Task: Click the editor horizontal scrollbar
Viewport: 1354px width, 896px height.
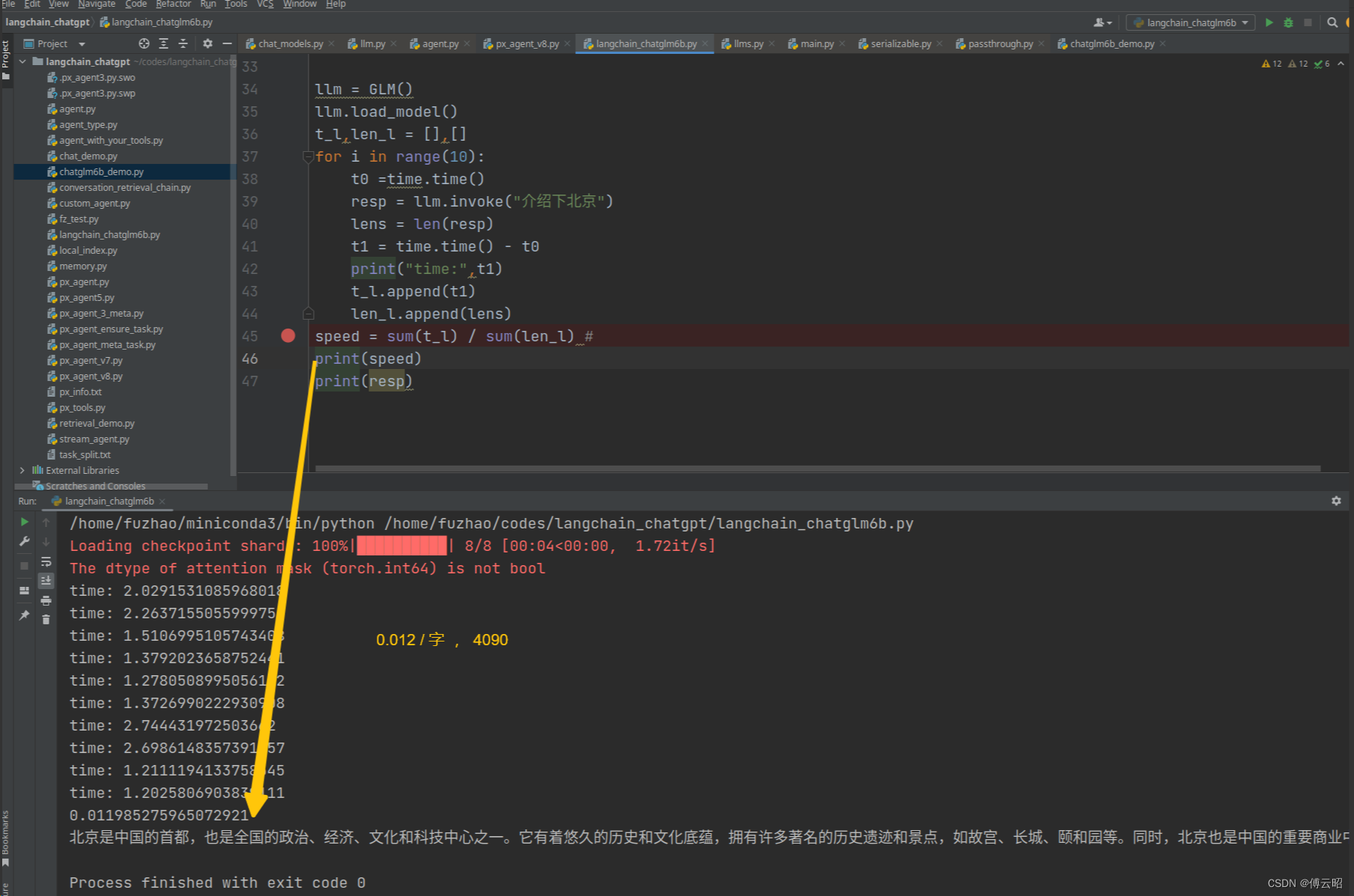Action: pos(816,469)
